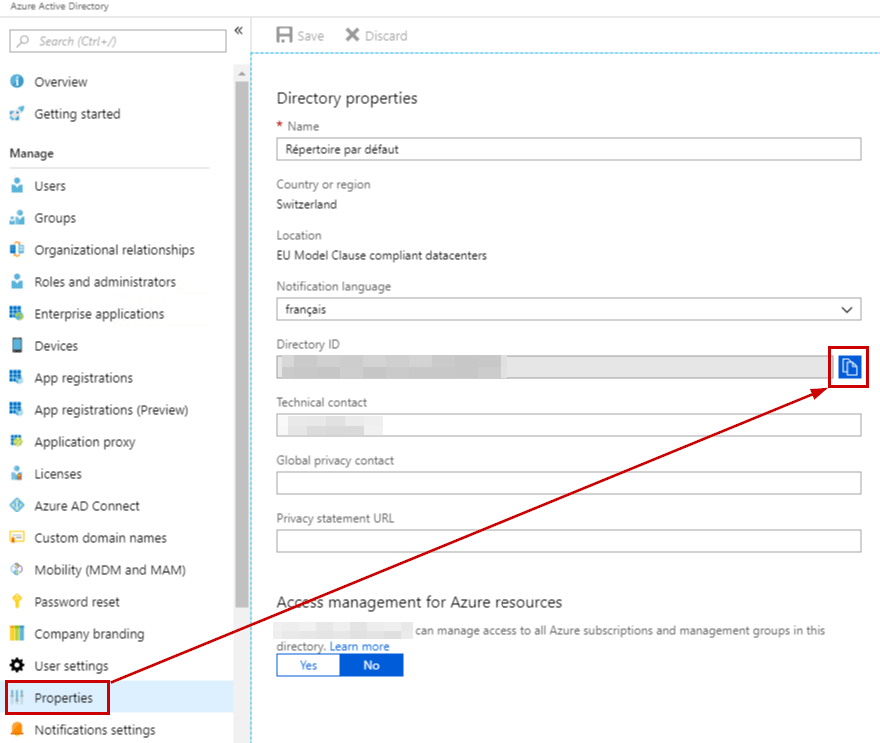This screenshot has width=880, height=743.
Task: Copy the Directory ID to clipboard
Action: click(x=849, y=367)
